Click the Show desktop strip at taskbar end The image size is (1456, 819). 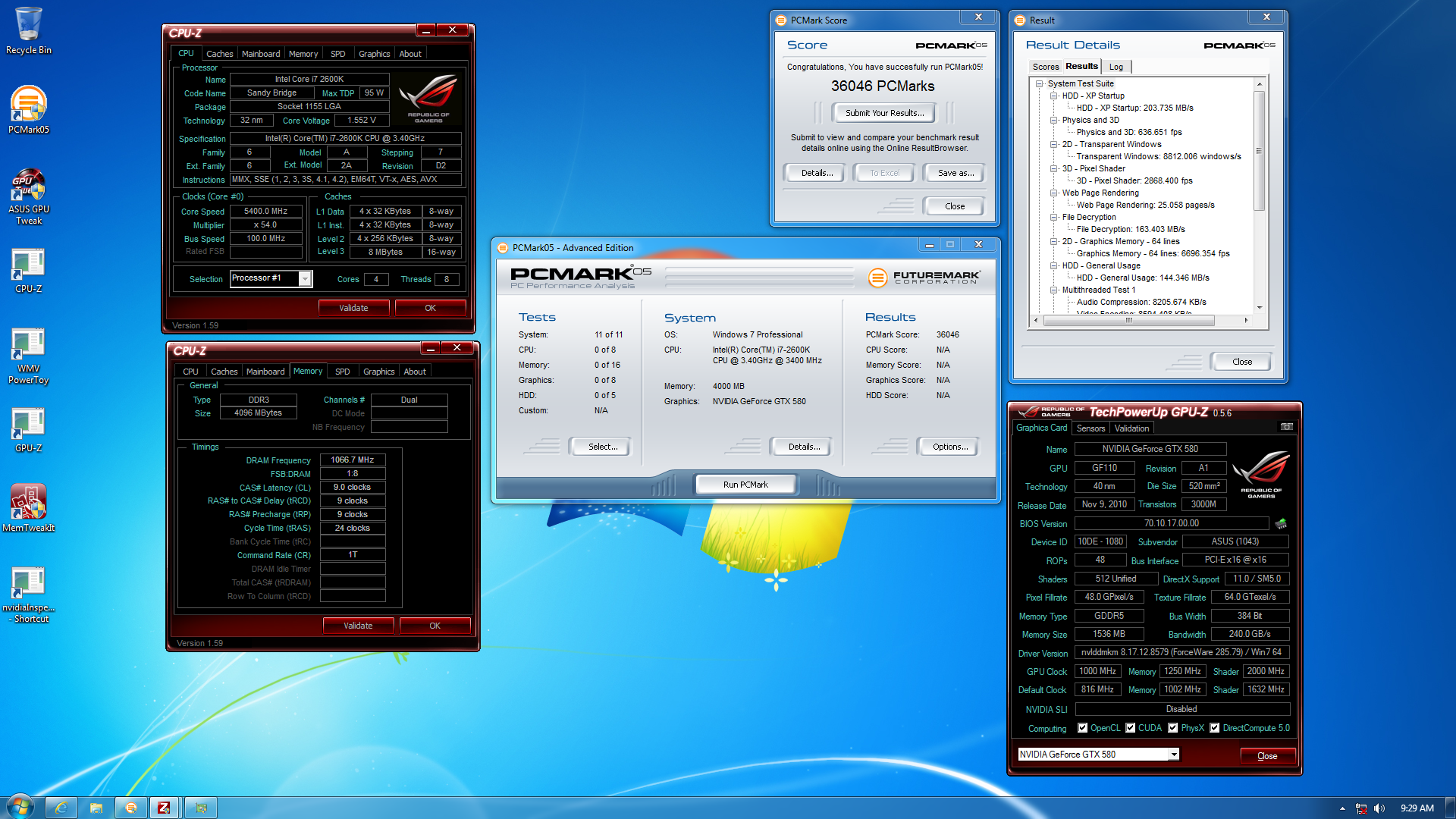coord(1451,808)
